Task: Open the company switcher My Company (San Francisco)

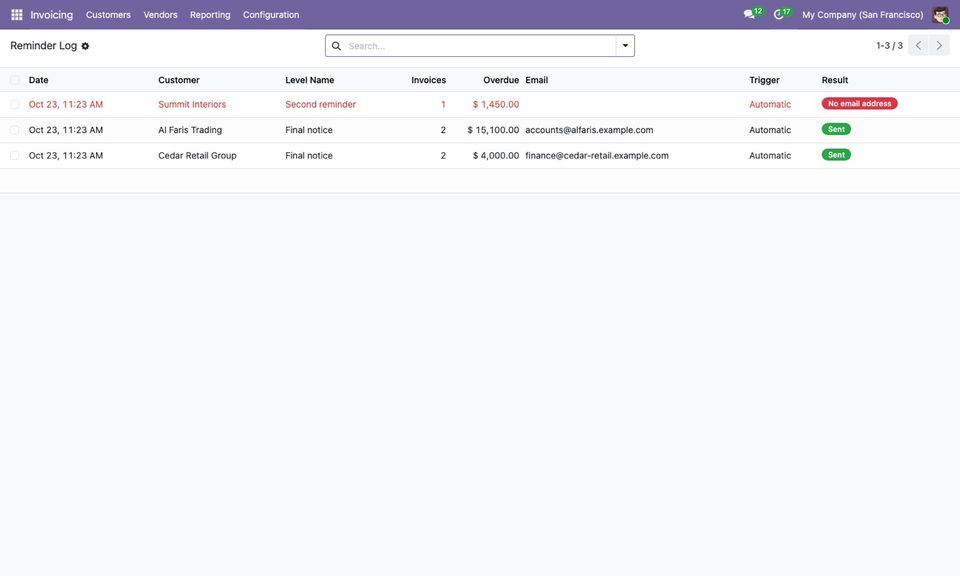Action: pos(862,15)
